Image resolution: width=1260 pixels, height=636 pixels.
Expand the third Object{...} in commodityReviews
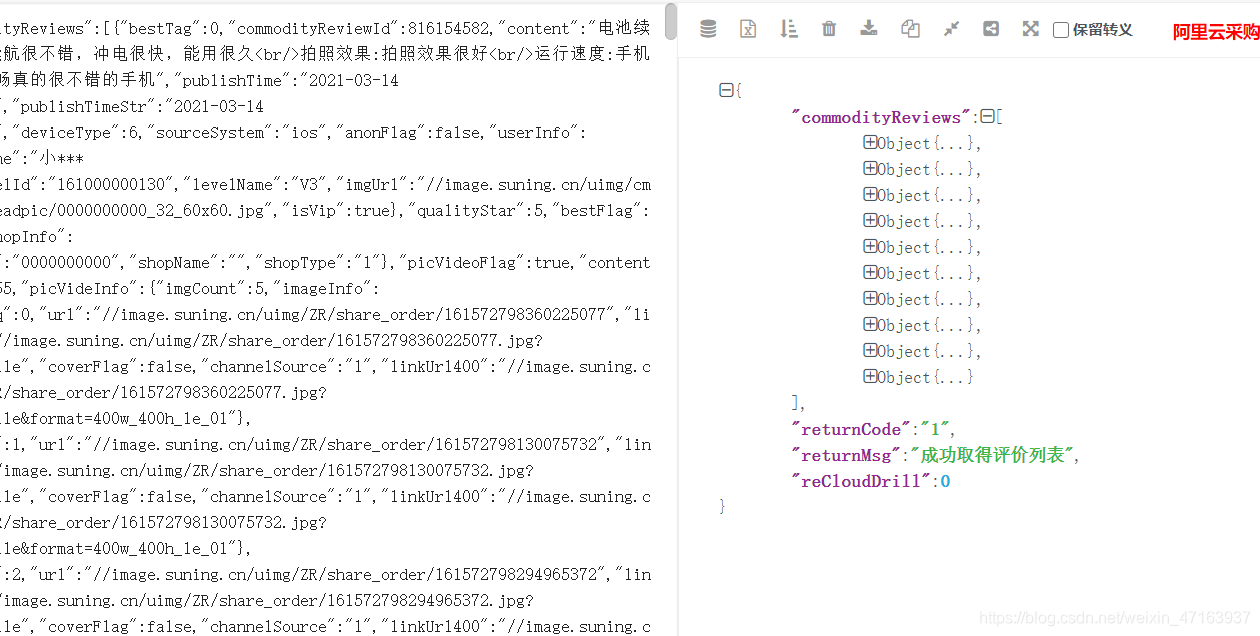[x=870, y=195]
